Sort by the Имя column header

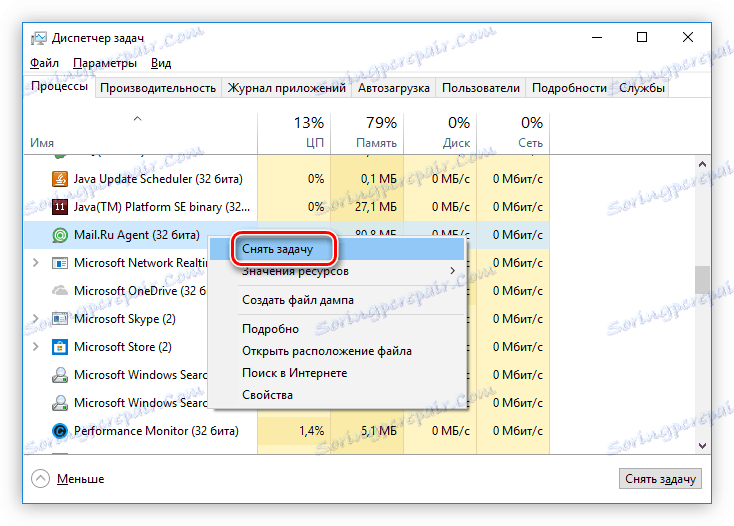tap(140, 133)
